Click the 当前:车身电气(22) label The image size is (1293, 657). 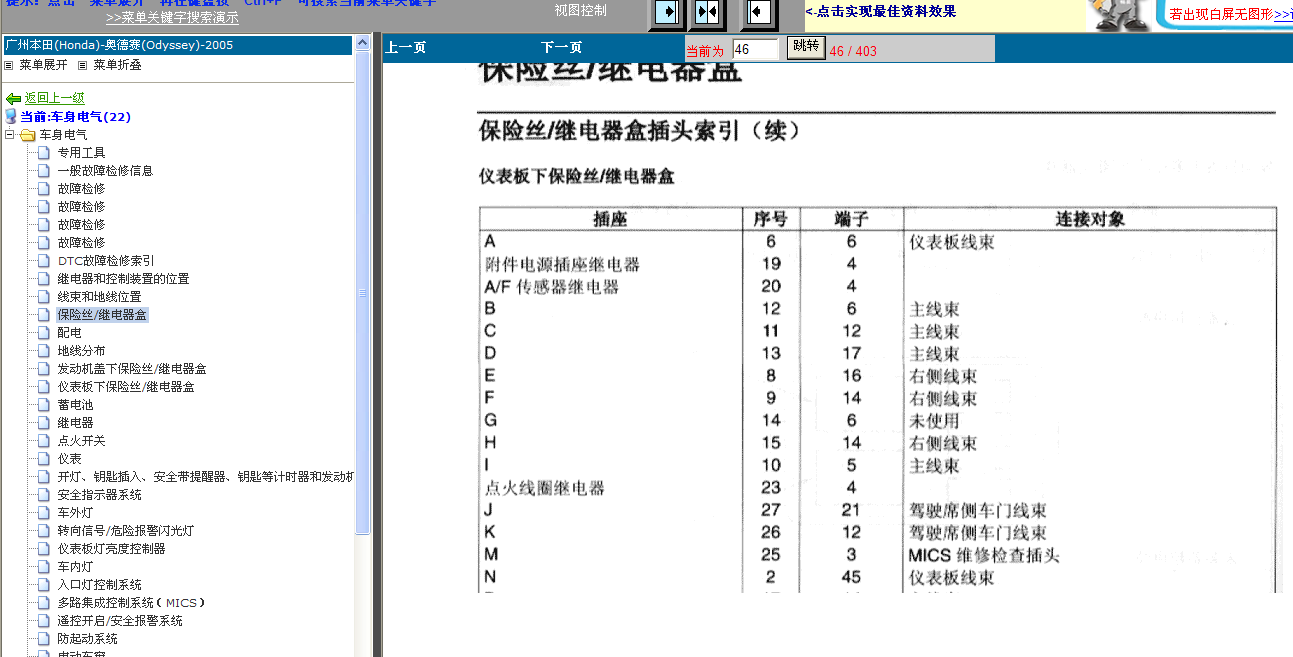click(76, 117)
